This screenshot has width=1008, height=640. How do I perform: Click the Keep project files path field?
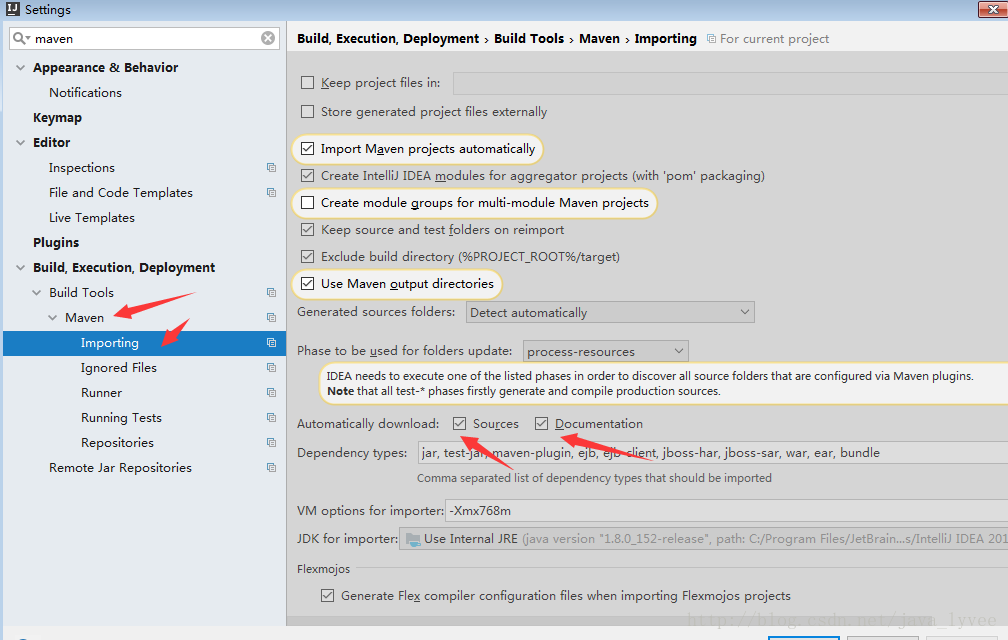tap(730, 83)
